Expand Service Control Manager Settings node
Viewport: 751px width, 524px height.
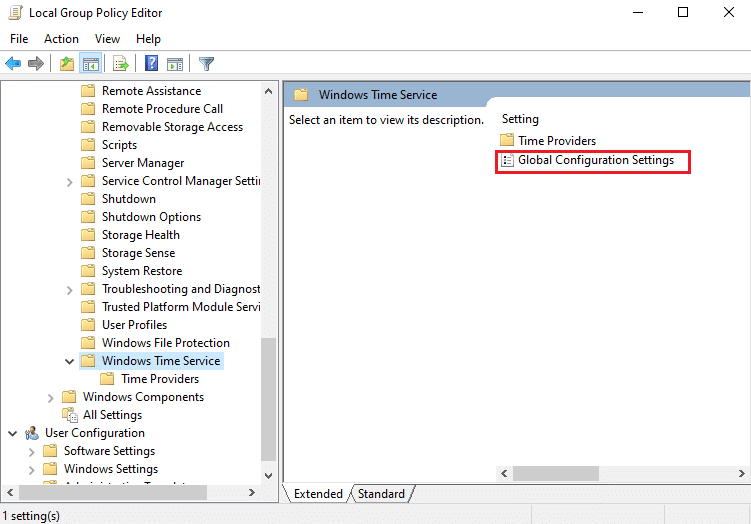click(x=69, y=181)
